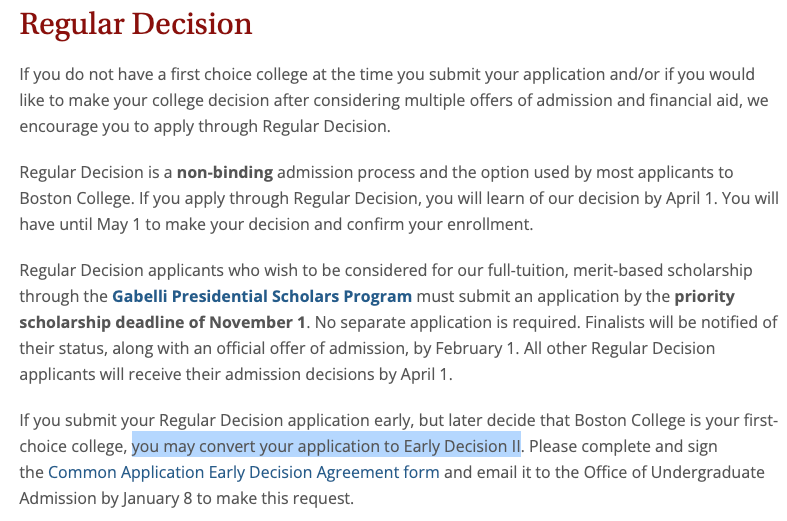Click highlighted text "you may convert your application"
787x521 pixels.
click(x=250, y=445)
